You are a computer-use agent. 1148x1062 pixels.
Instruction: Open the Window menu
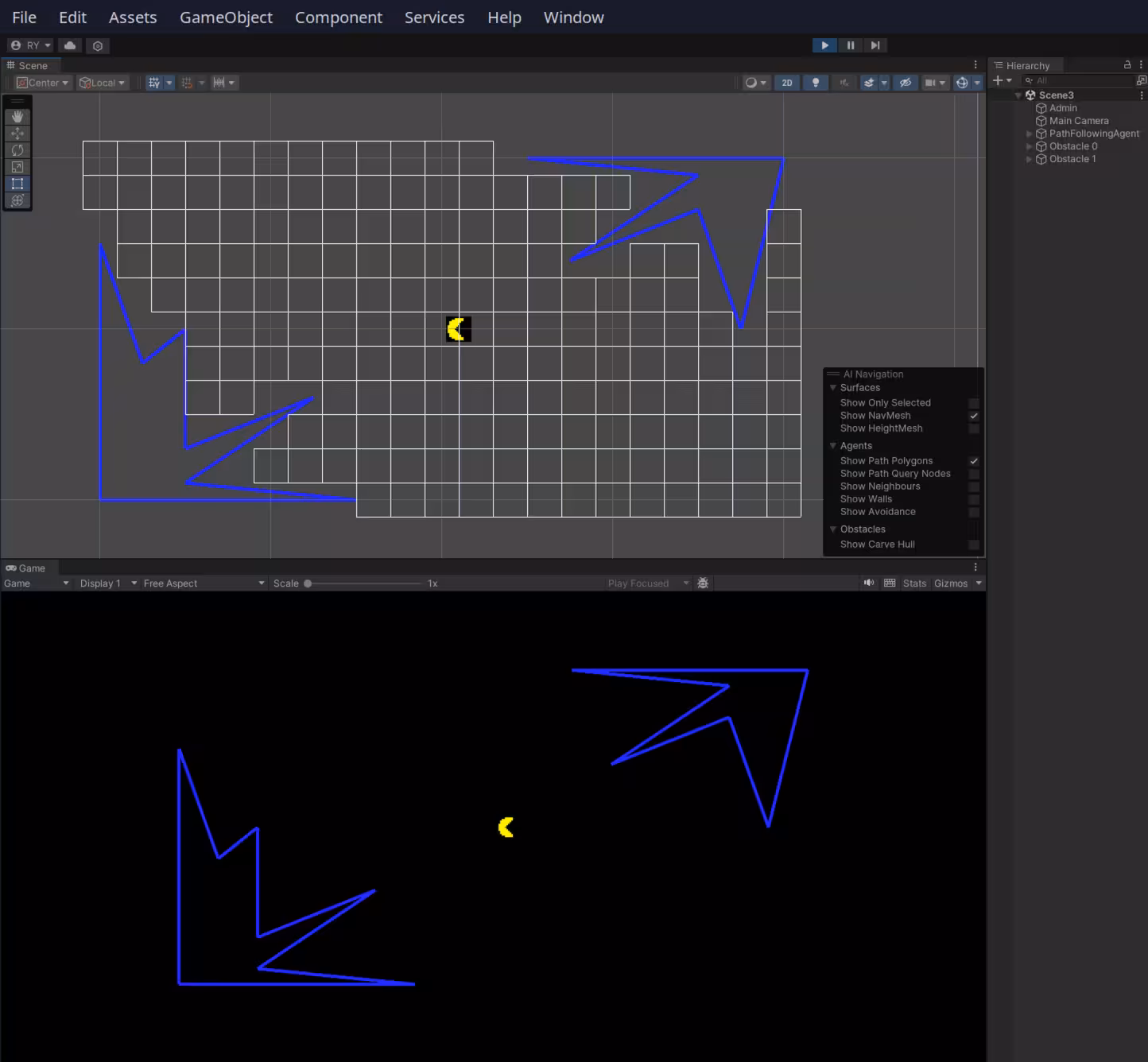pos(574,17)
